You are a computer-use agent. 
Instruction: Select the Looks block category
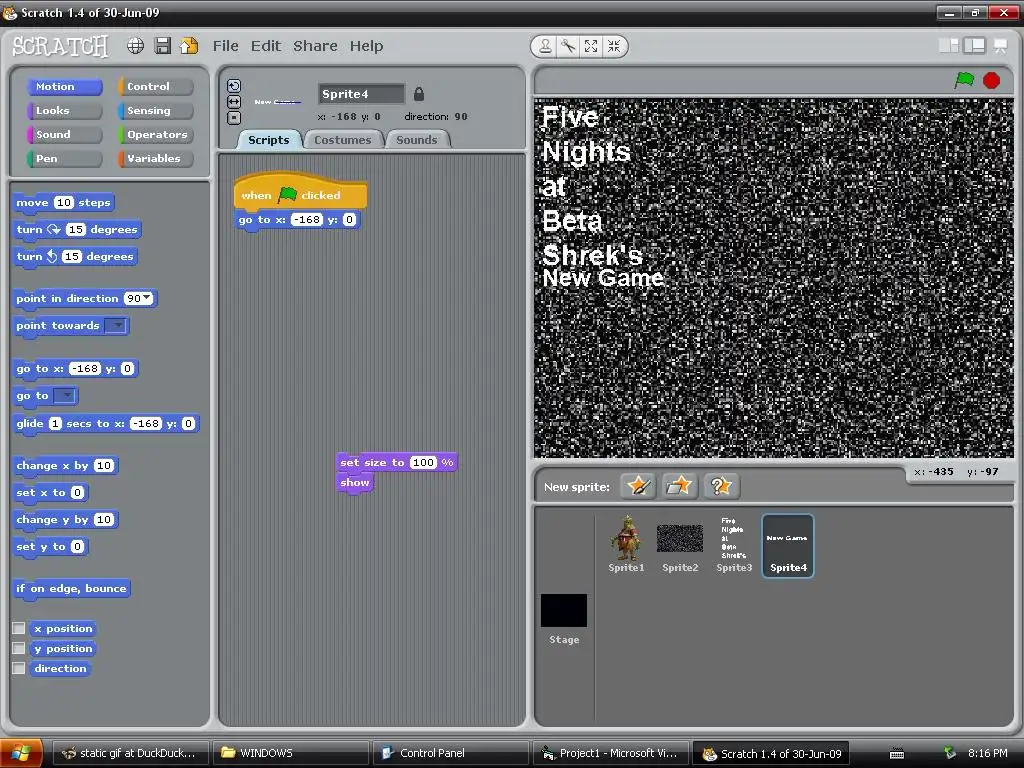(65, 110)
